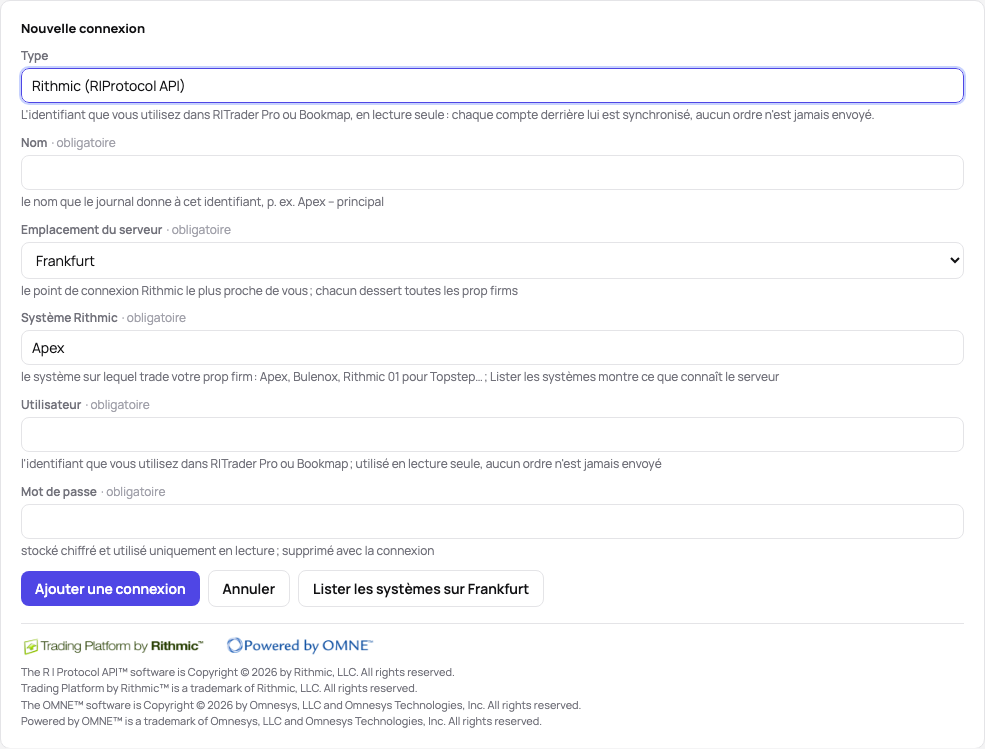Click the Utilisateur hint mentioning RITrader Pro
Screen dimensions: 985x749
click(x=341, y=464)
